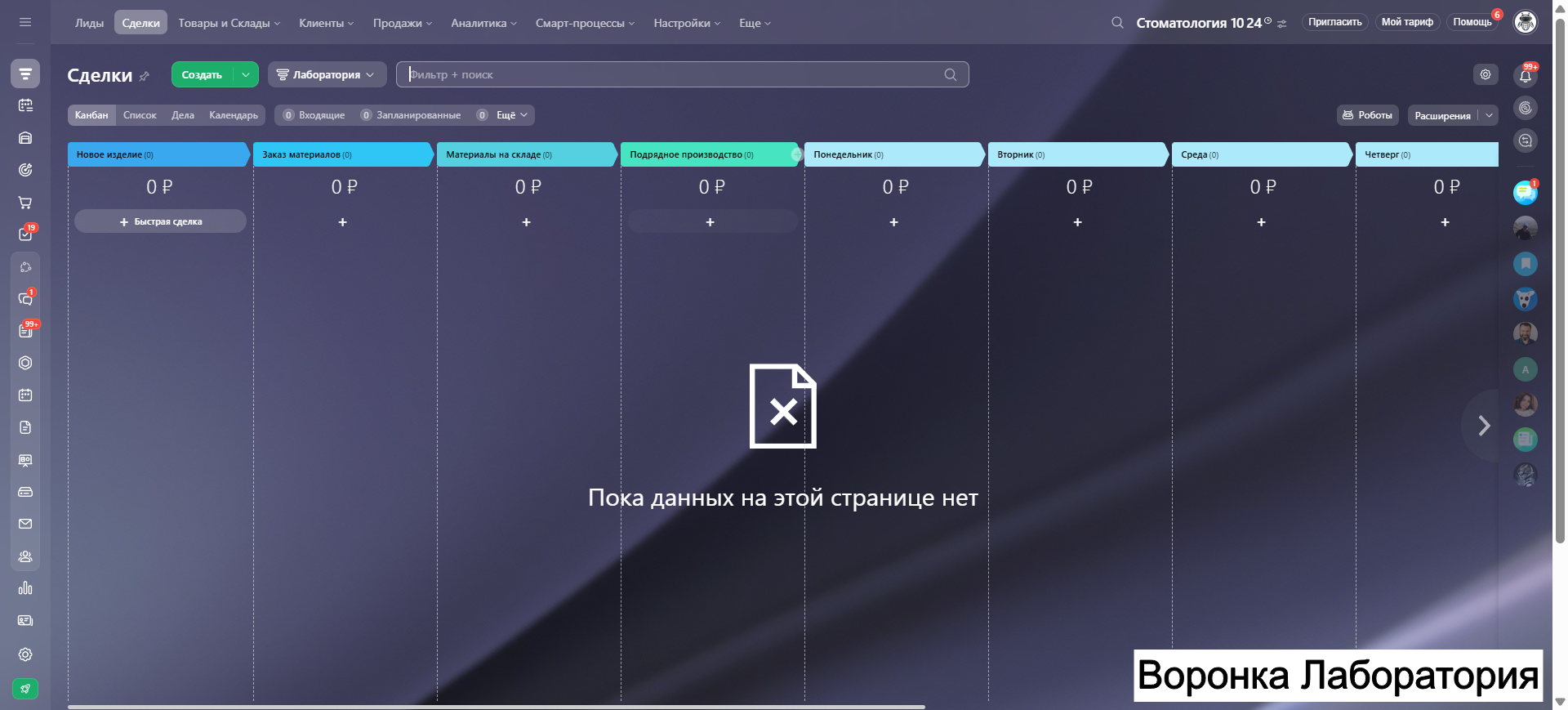This screenshot has height=710, width=1568.
Task: Open the mail envelope icon in sidebar
Action: click(25, 524)
